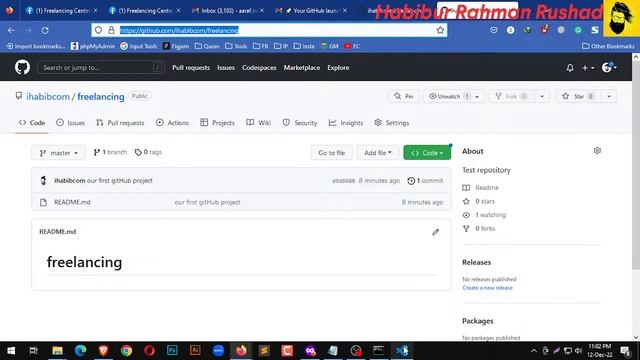The width and height of the screenshot is (640, 360).
Task: Open Microsoft Edge from the taskbar
Action: pos(80,351)
